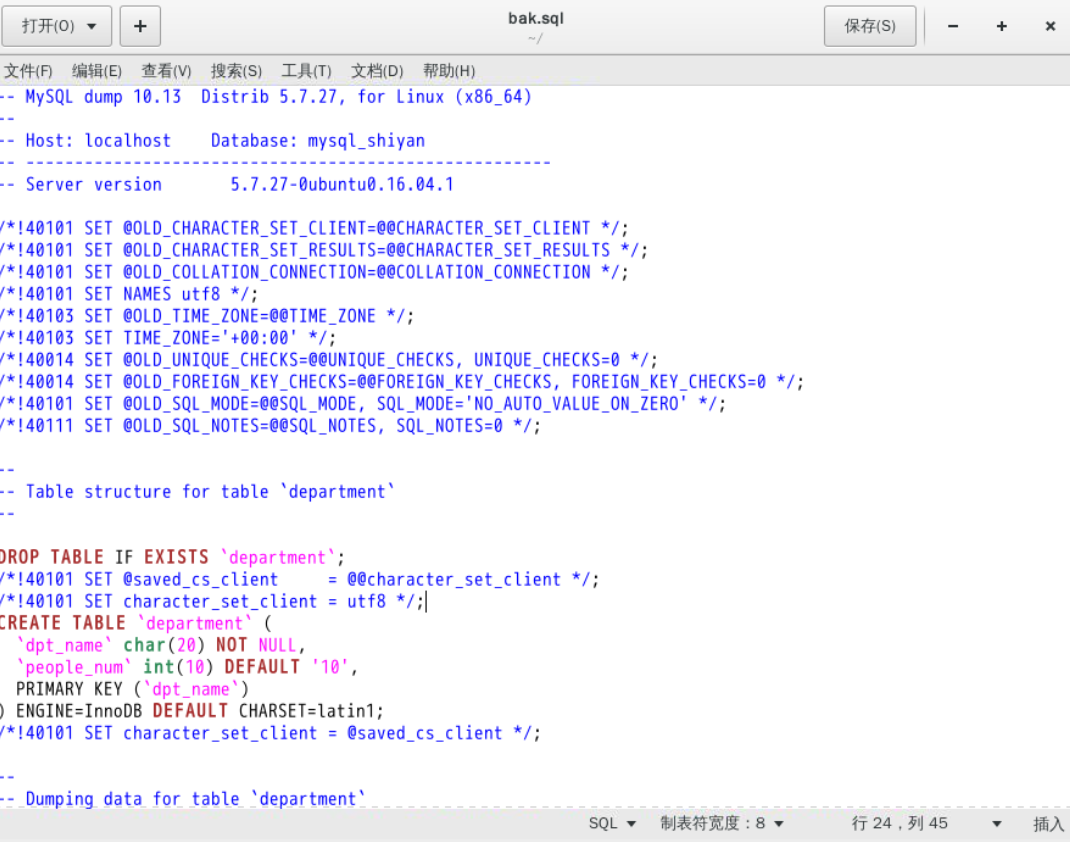The height and width of the screenshot is (842, 1070).
Task: Click the TIME_ZONE='+00:00' line
Action: 168,338
